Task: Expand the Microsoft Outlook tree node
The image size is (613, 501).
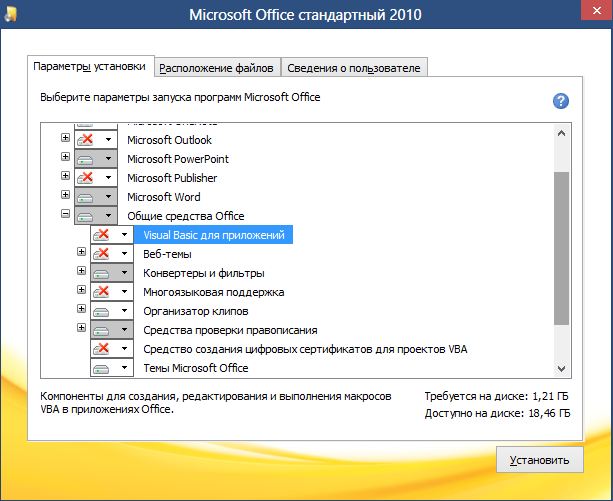Action: click(65, 138)
